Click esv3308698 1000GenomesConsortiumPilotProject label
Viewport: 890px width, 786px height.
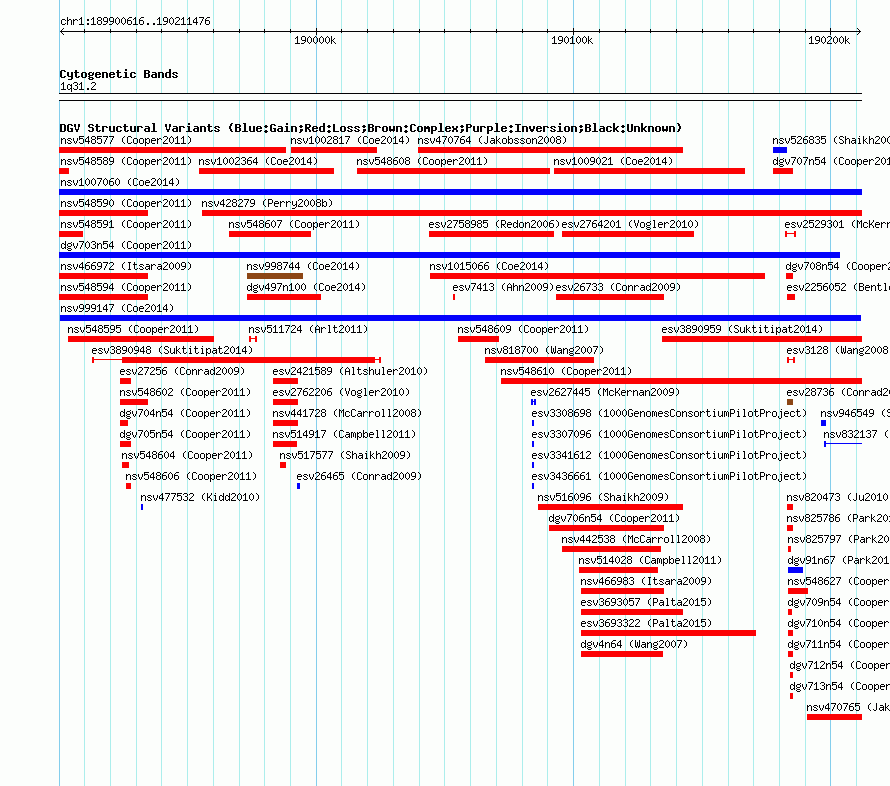click(669, 413)
